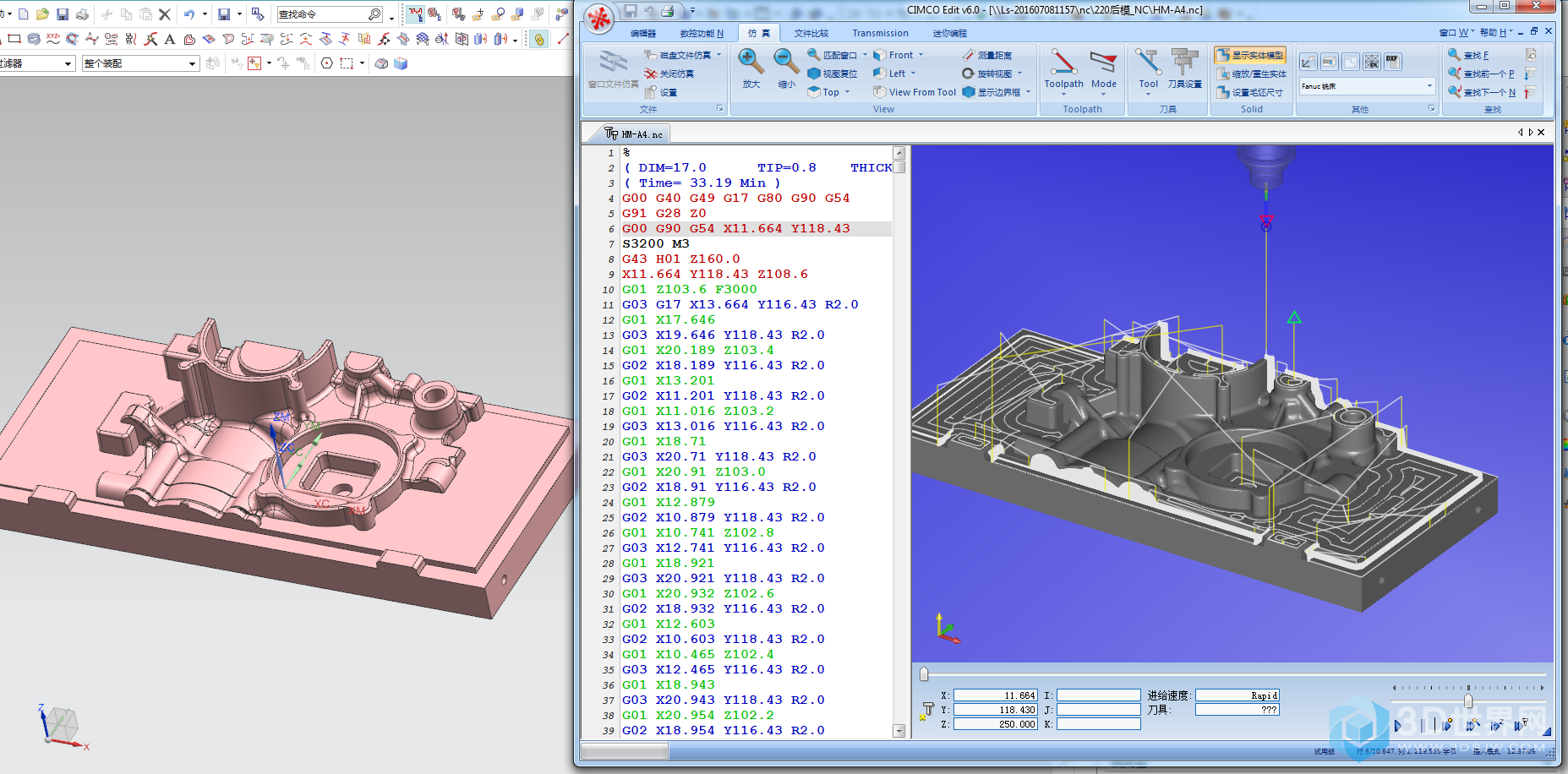Toggle the first view-option icon in 其他 group

[x=1308, y=62]
